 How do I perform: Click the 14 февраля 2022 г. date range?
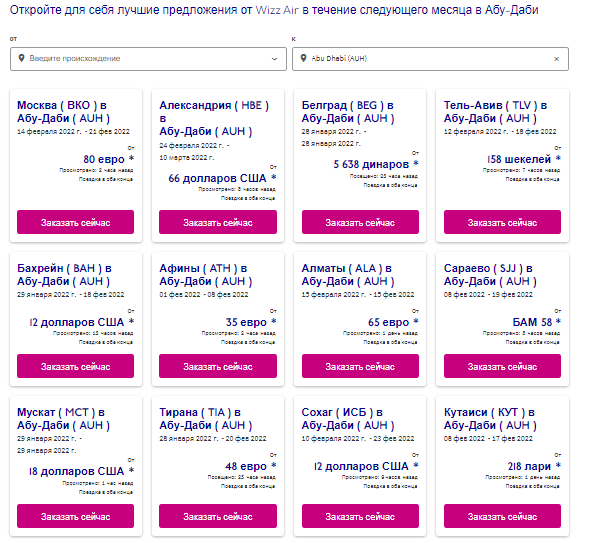pyautogui.click(x=73, y=132)
